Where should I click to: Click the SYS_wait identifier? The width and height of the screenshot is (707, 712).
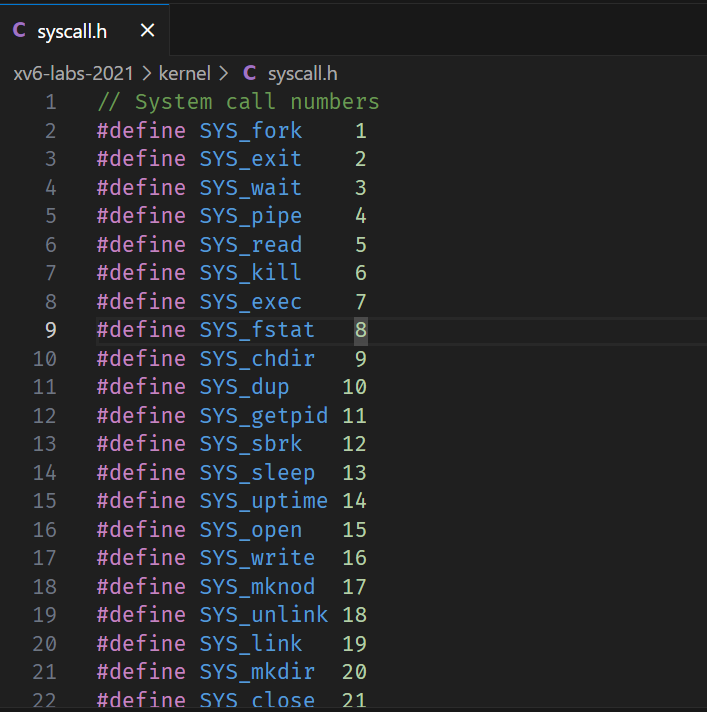[251, 188]
